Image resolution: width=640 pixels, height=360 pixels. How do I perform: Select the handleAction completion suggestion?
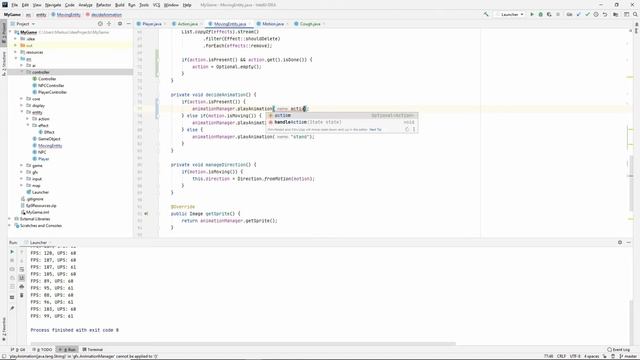tap(342, 122)
